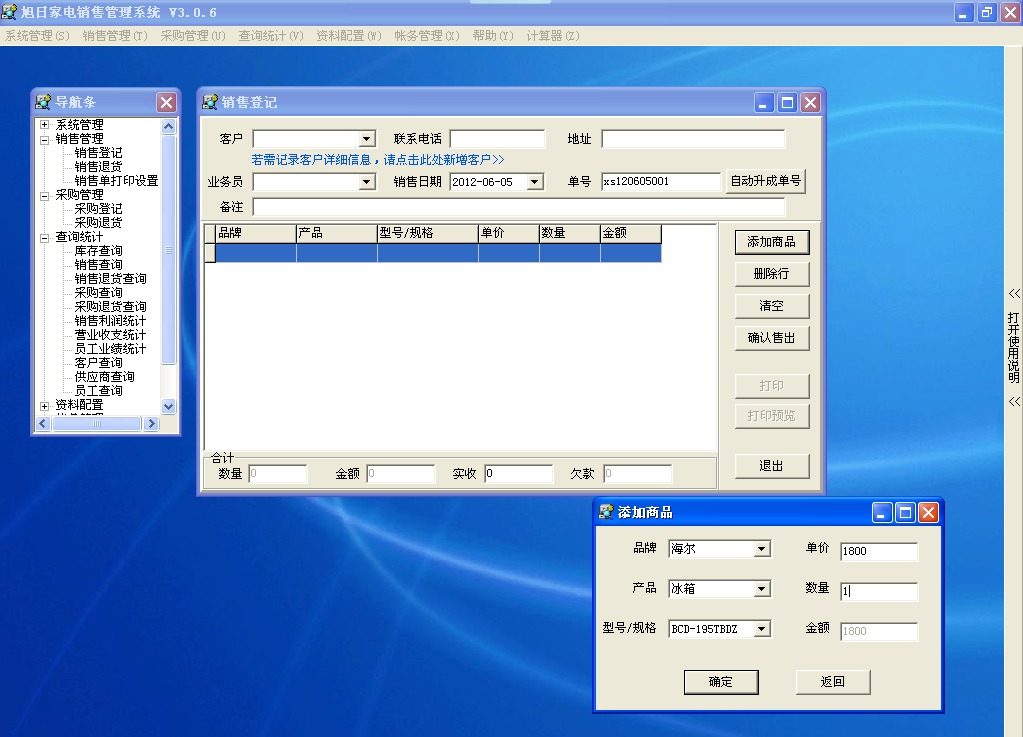Open the 查询统计 menu
The height and width of the screenshot is (737, 1023).
pyautogui.click(x=271, y=36)
